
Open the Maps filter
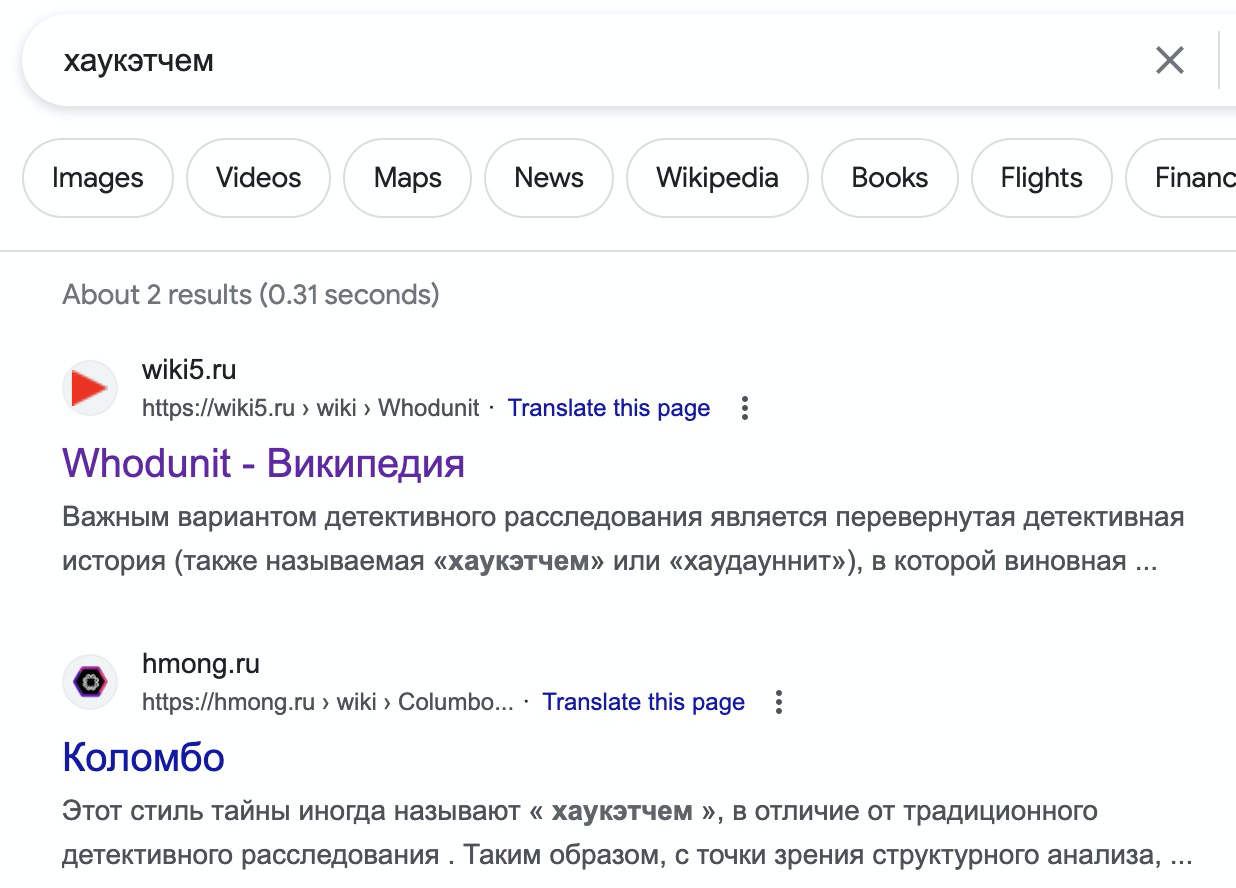tap(407, 178)
